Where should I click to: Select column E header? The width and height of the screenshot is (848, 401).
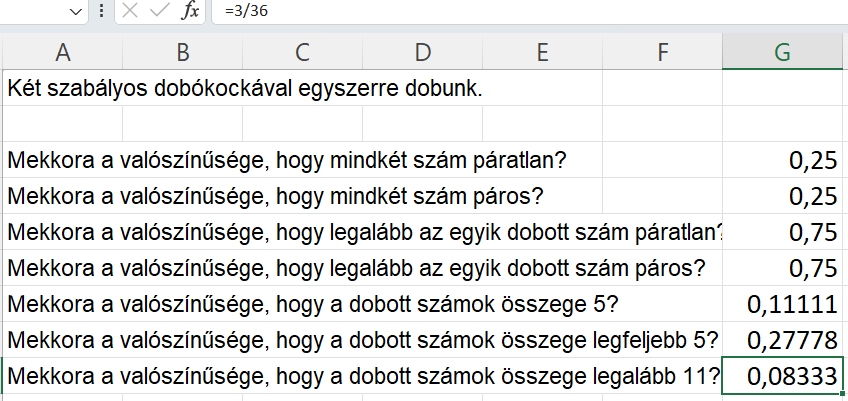click(542, 52)
